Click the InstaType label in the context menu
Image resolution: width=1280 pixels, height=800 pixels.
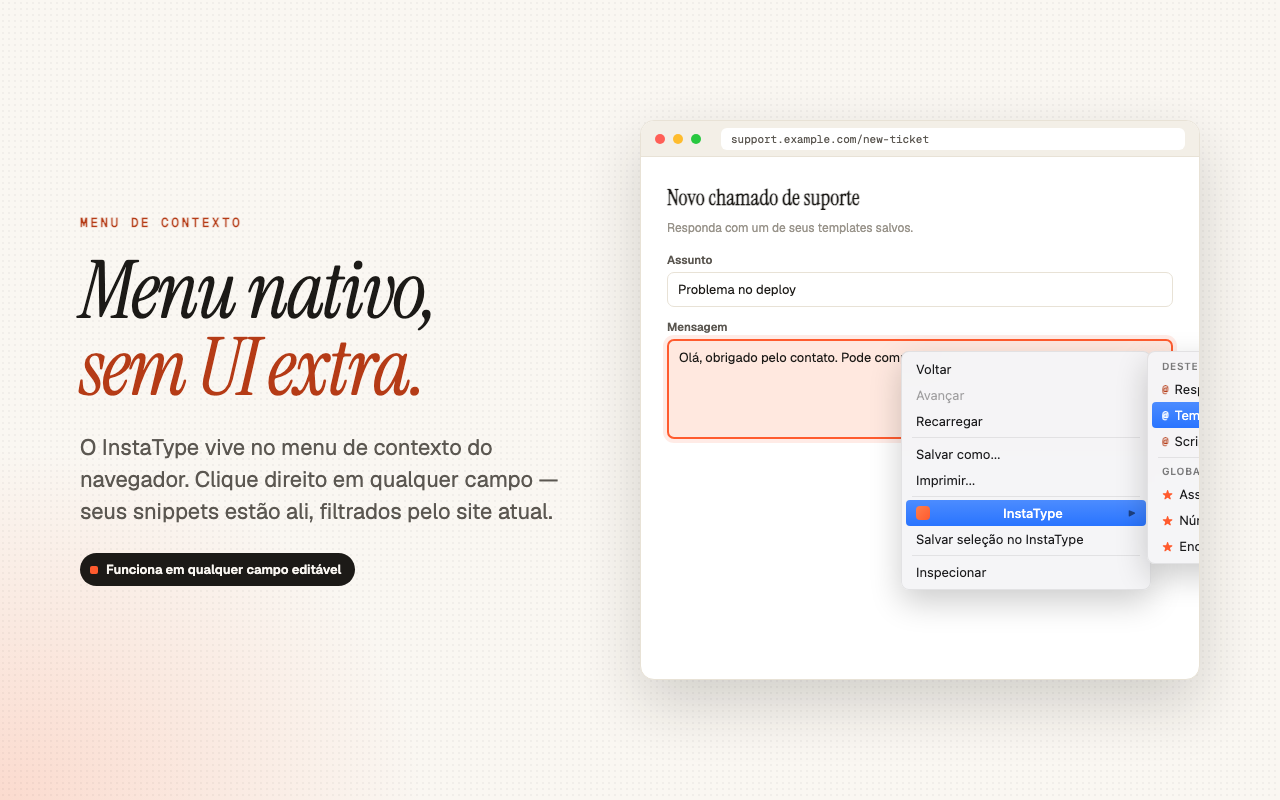1032,513
